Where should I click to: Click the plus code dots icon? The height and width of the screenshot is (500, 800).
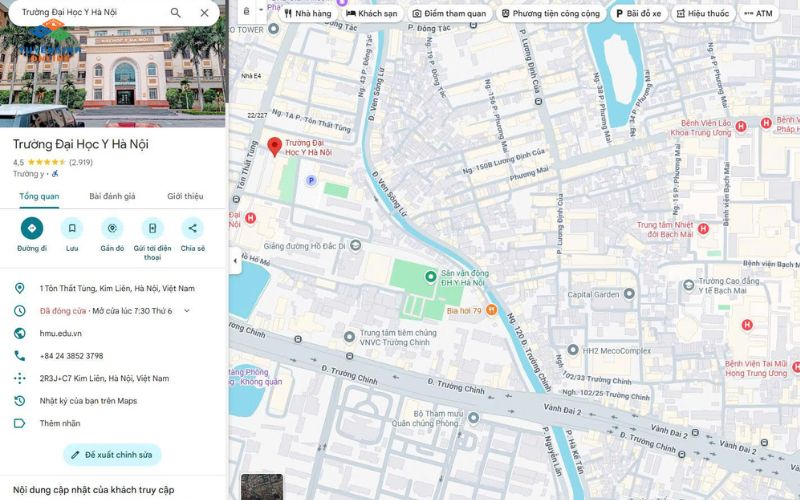(19, 378)
